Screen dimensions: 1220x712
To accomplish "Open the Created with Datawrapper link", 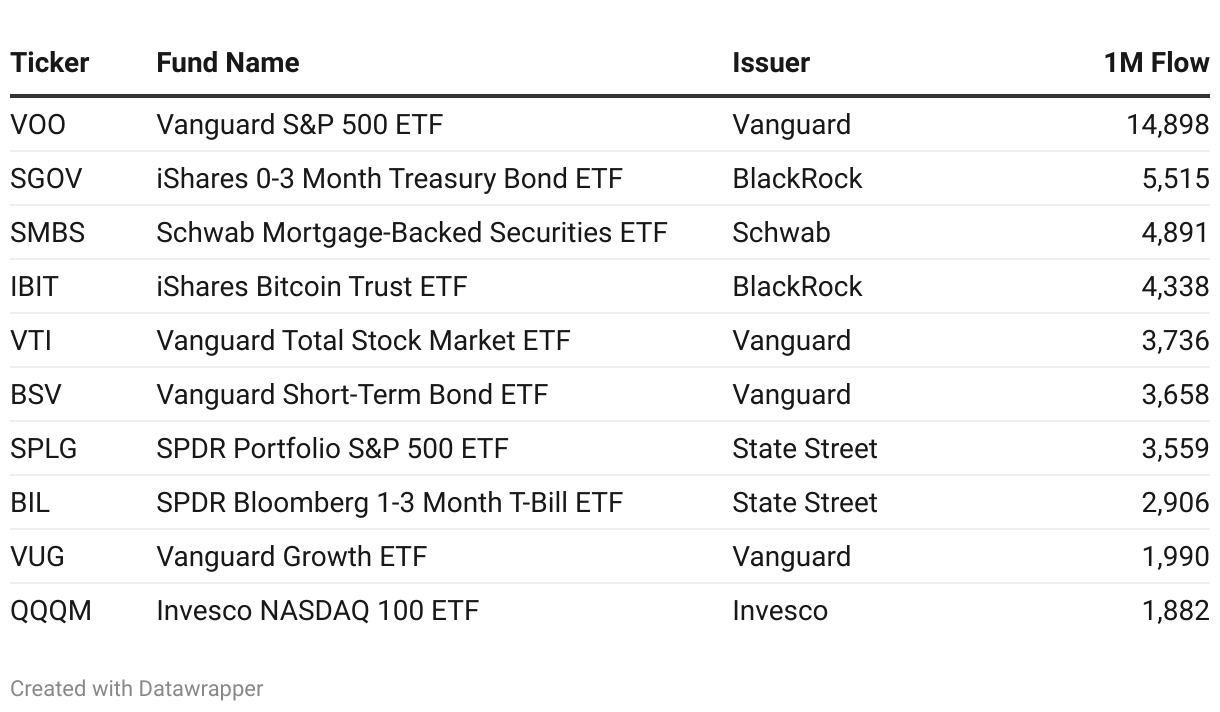I will tap(137, 689).
